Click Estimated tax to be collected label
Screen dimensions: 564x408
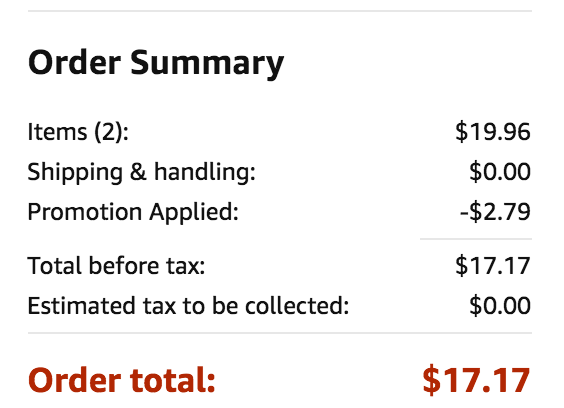click(x=188, y=306)
